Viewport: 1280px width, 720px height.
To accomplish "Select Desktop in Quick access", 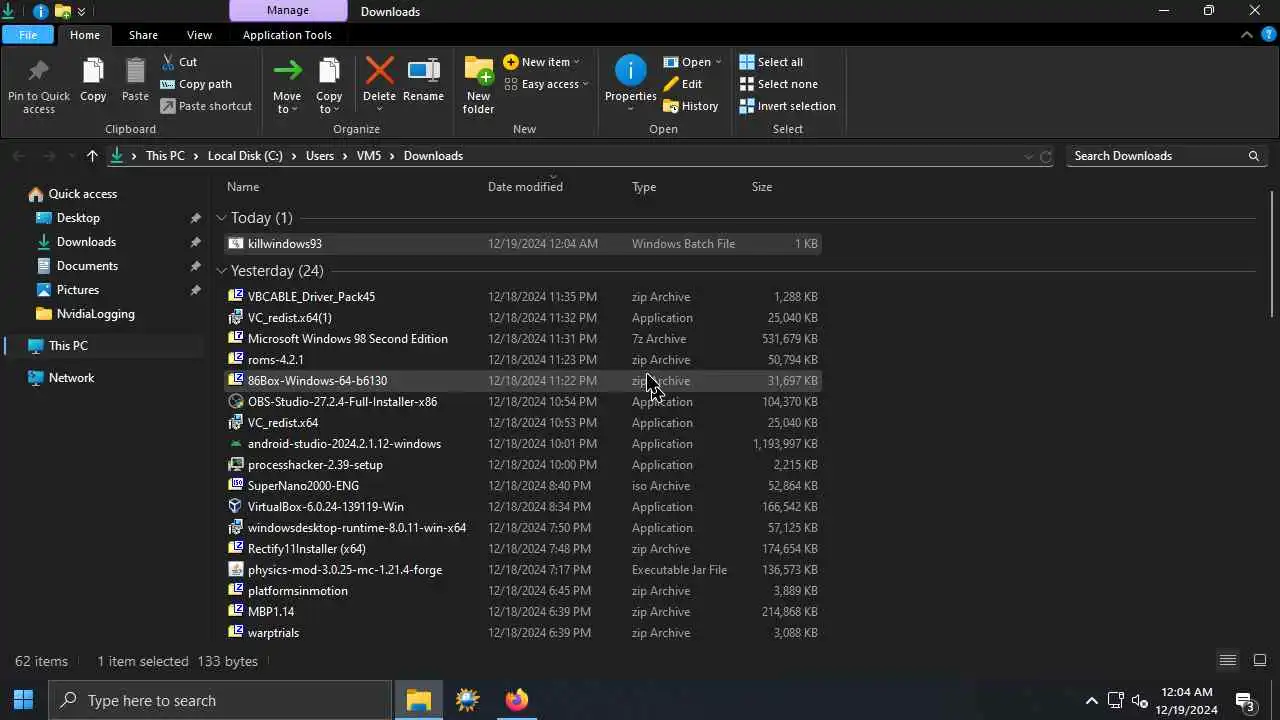I will [x=78, y=218].
